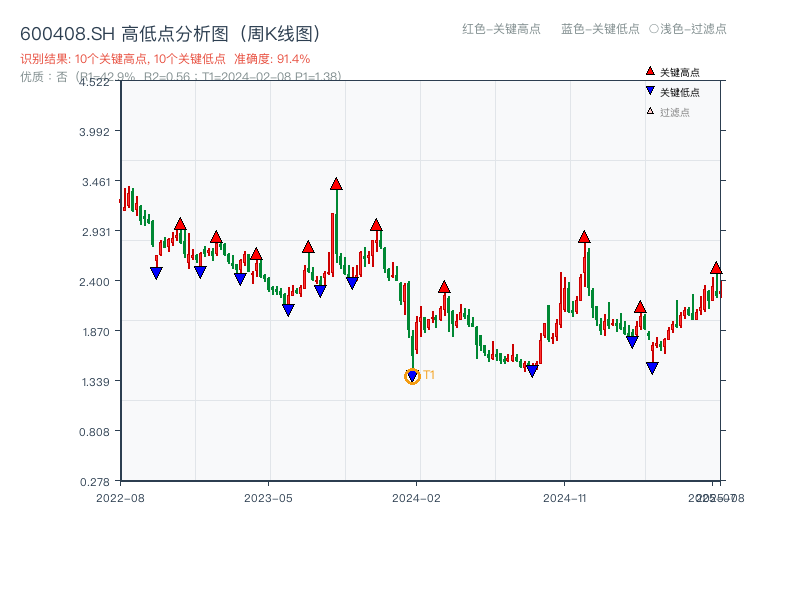The height and width of the screenshot is (600, 800).
Task: Click the 2.400 y-axis label
Action: [94, 282]
